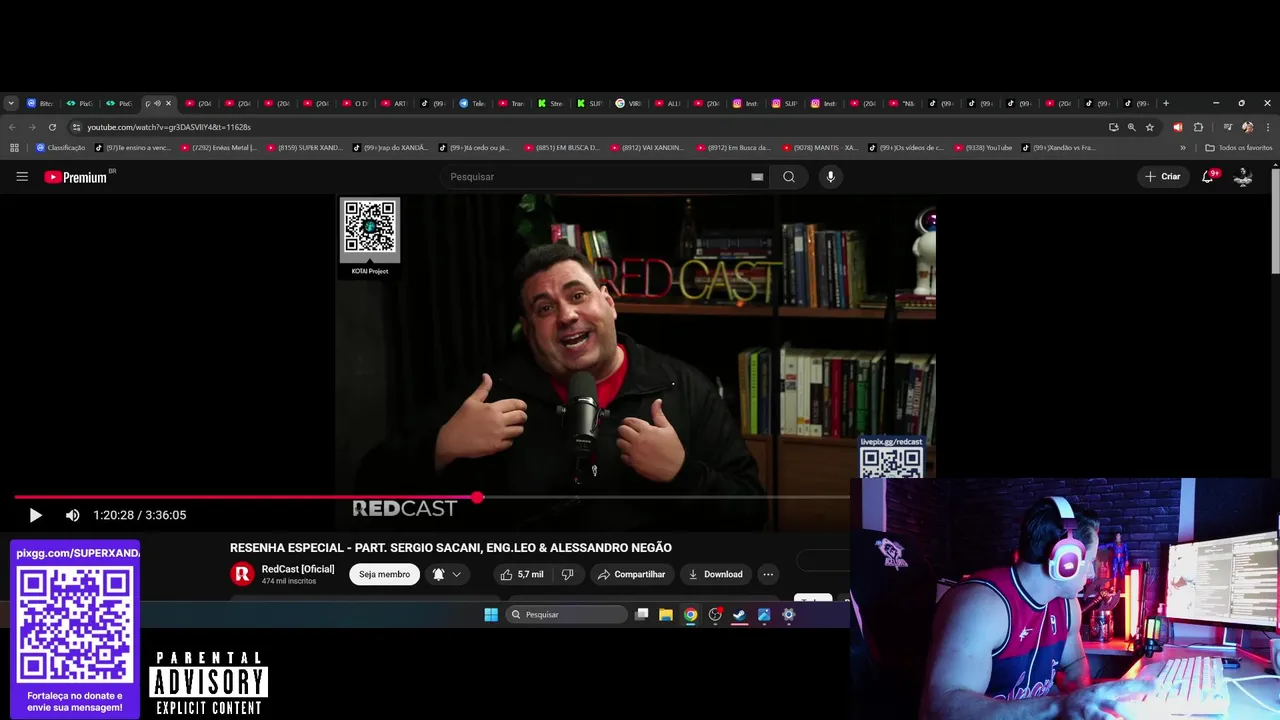Open the Chrome three-dot menu
The image size is (1280, 720).
point(1267,127)
